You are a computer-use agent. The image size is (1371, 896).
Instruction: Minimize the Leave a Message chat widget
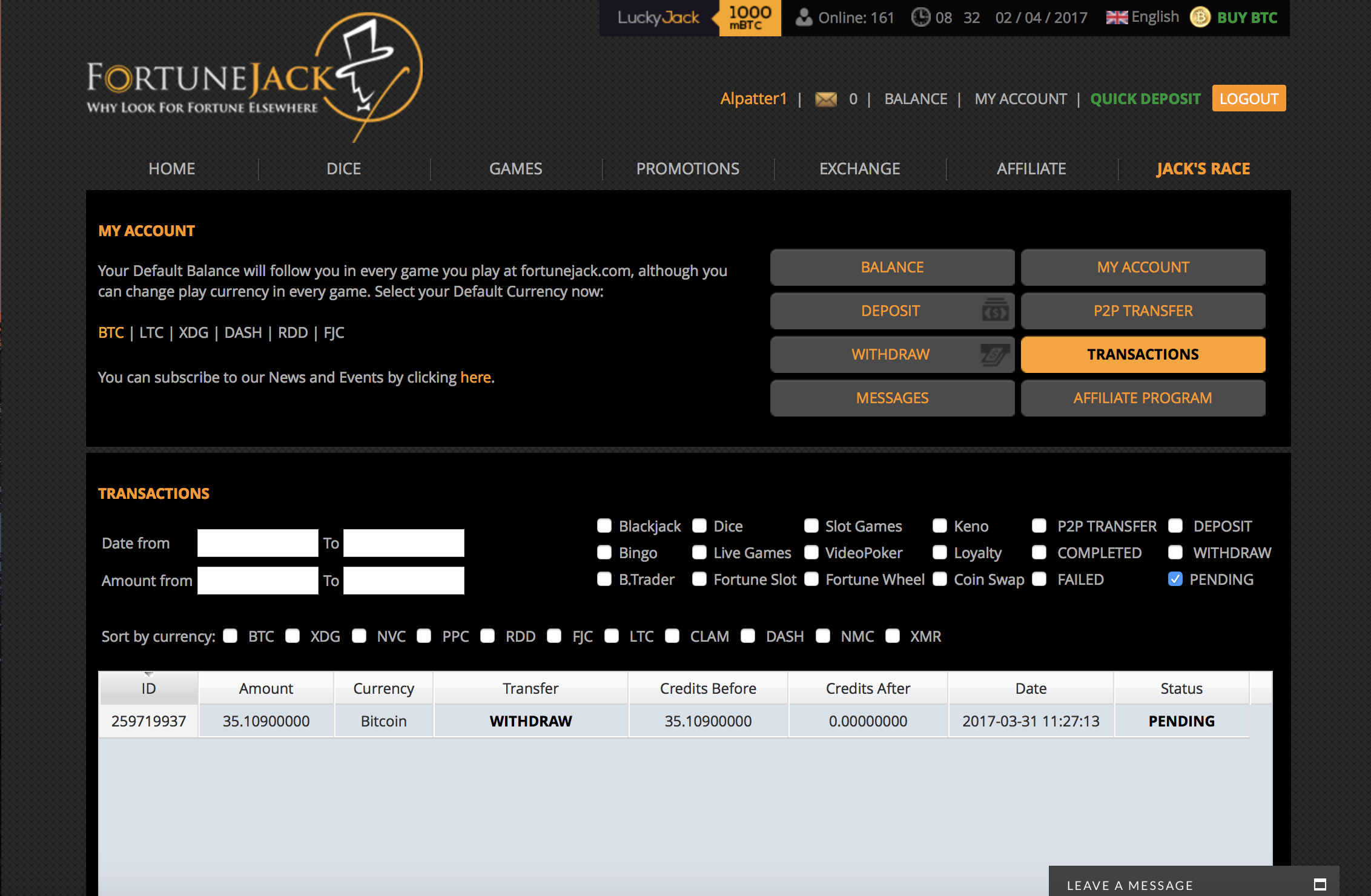click(x=1320, y=884)
